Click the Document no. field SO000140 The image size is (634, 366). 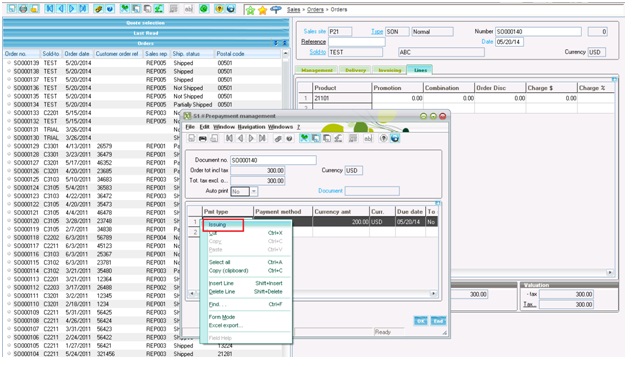[273, 160]
